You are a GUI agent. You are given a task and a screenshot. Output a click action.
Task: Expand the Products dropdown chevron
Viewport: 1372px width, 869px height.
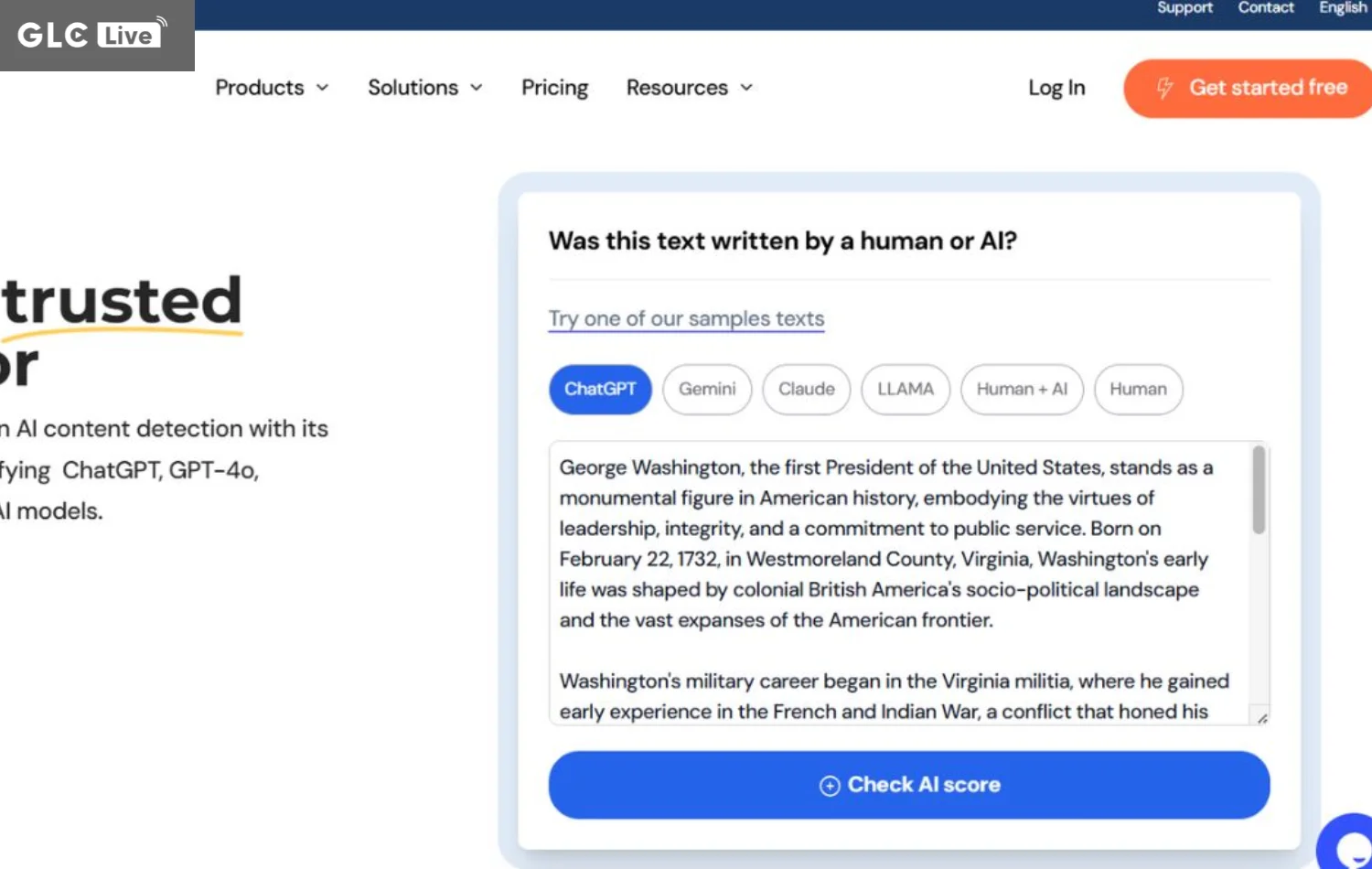click(x=322, y=88)
